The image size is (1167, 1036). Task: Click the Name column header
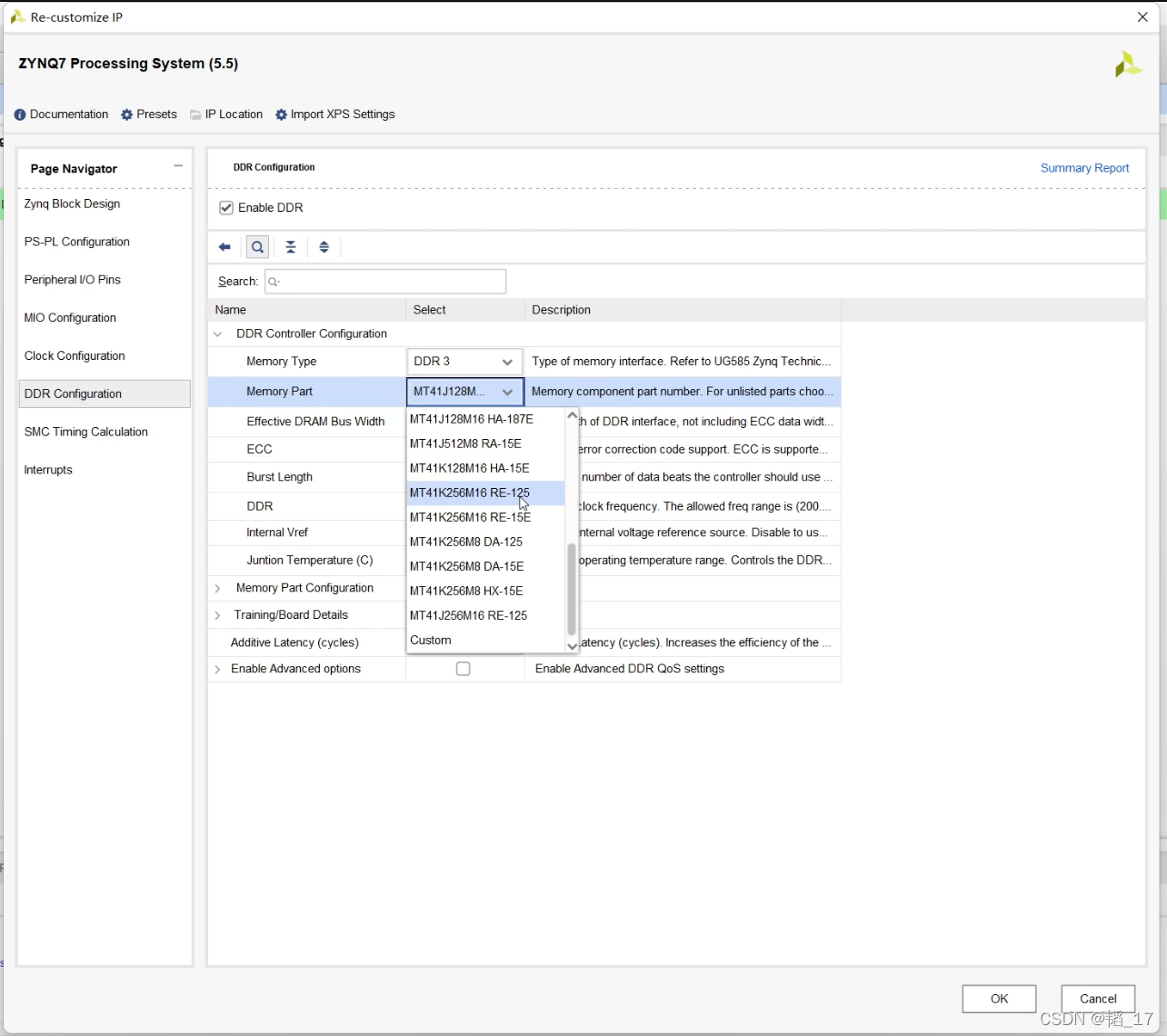point(307,310)
